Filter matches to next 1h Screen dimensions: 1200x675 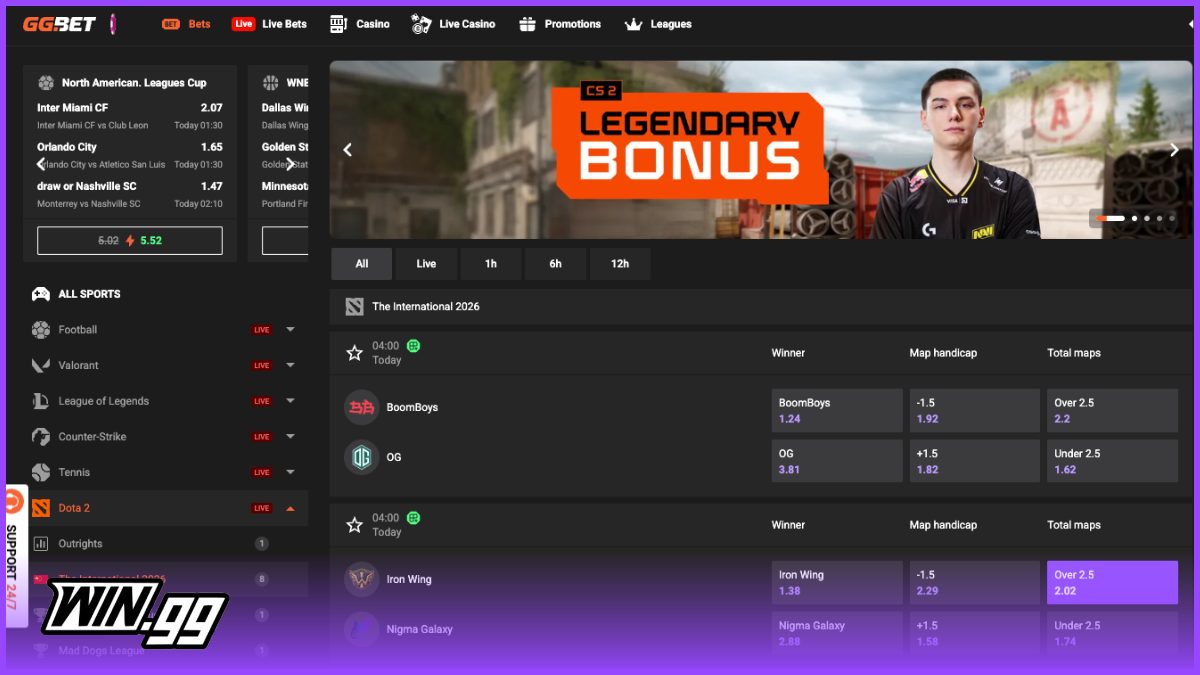pyautogui.click(x=491, y=264)
